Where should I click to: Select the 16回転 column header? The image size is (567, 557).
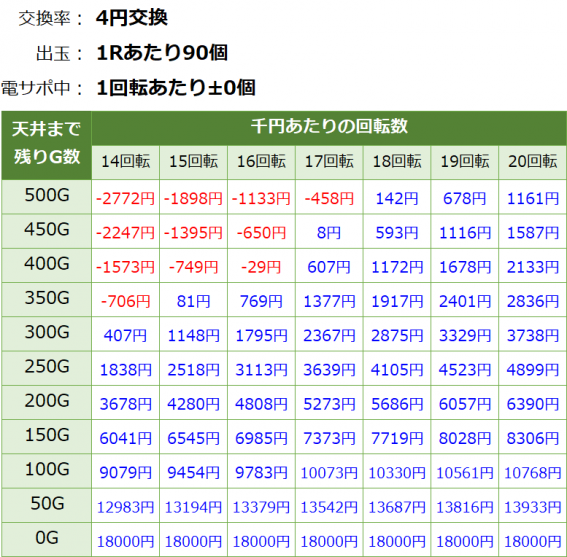point(261,162)
